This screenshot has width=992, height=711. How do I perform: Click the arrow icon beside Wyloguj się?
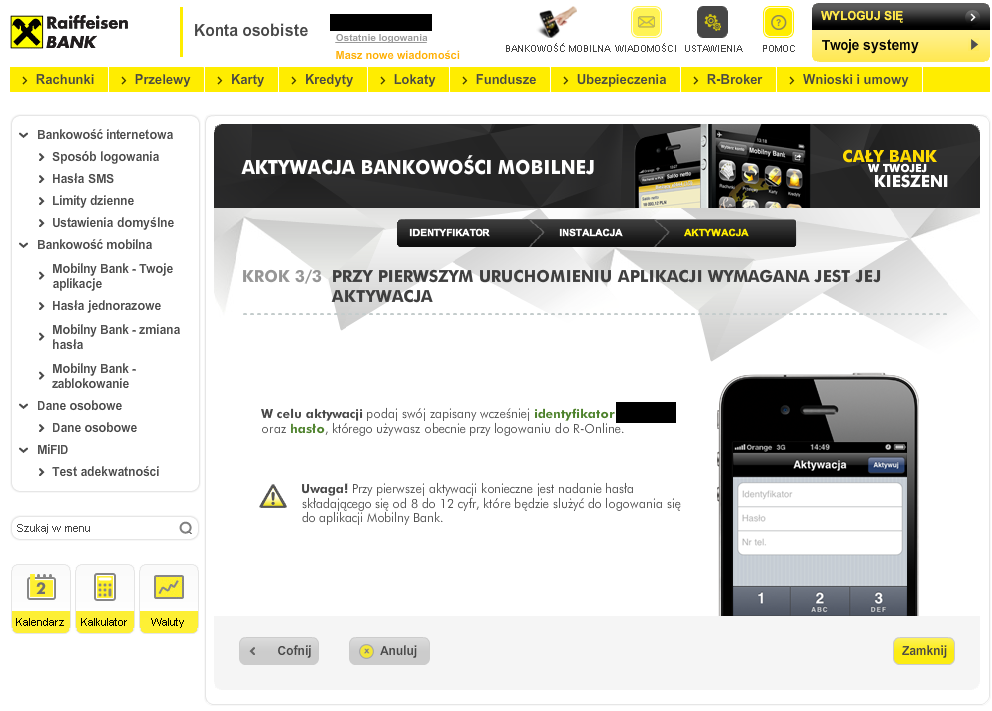point(973,16)
